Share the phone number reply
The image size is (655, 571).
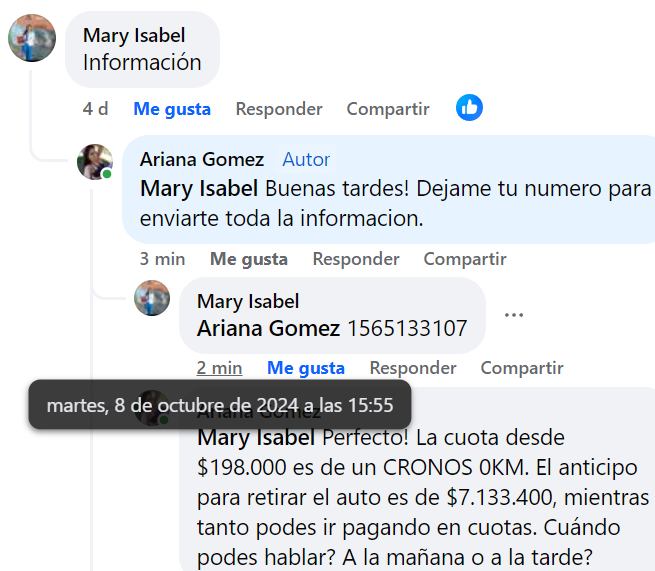tap(522, 368)
